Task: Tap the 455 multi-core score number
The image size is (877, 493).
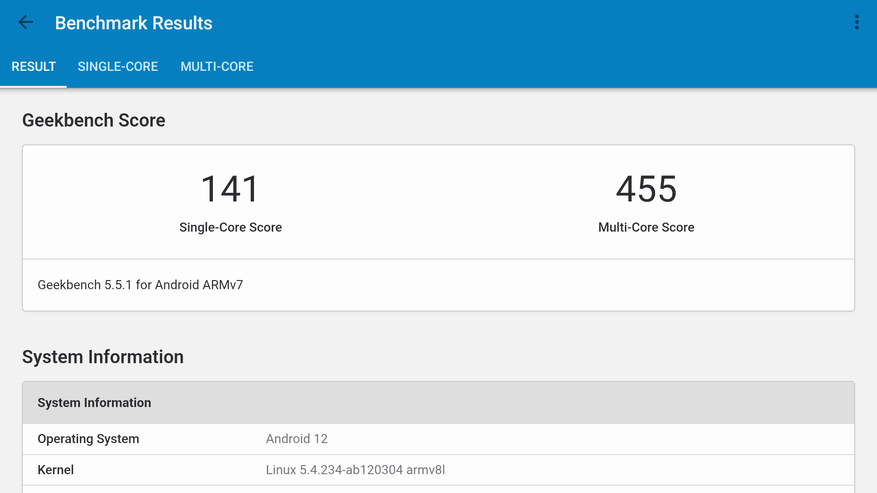Action: pyautogui.click(x=646, y=189)
